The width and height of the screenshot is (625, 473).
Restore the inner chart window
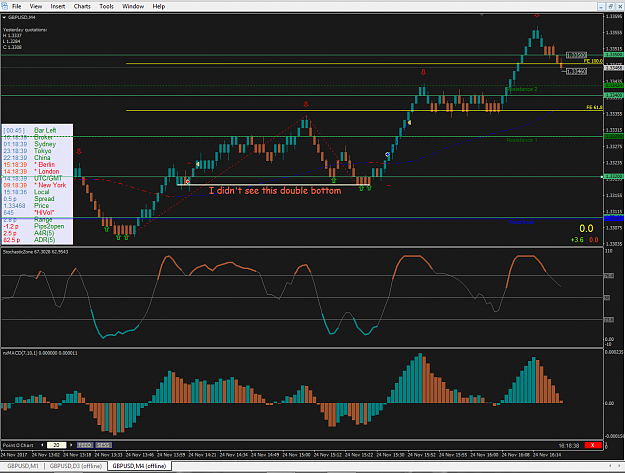click(611, 6)
